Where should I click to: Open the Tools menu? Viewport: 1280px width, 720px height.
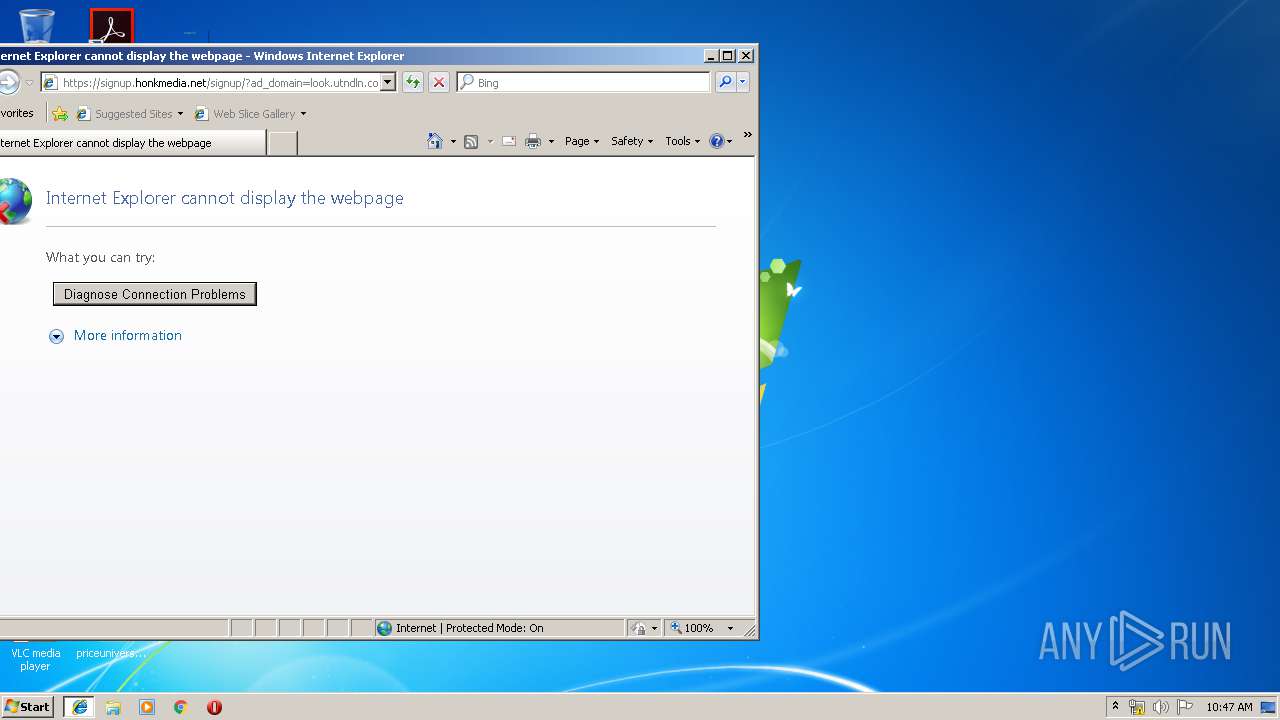683,141
